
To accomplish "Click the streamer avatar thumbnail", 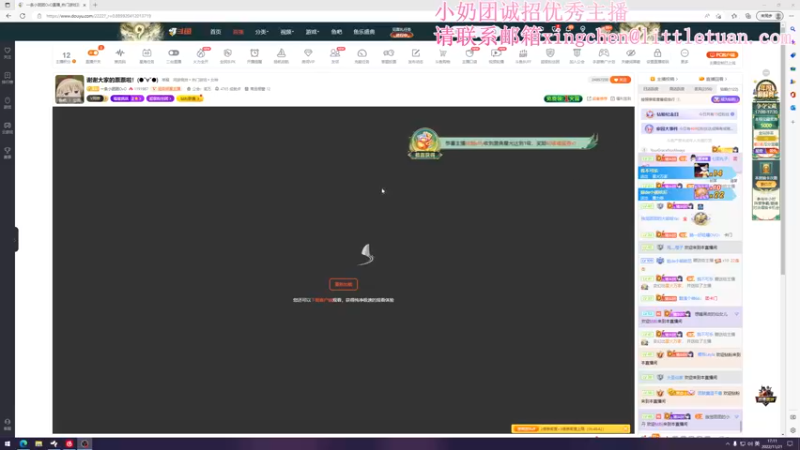I will pos(69,89).
